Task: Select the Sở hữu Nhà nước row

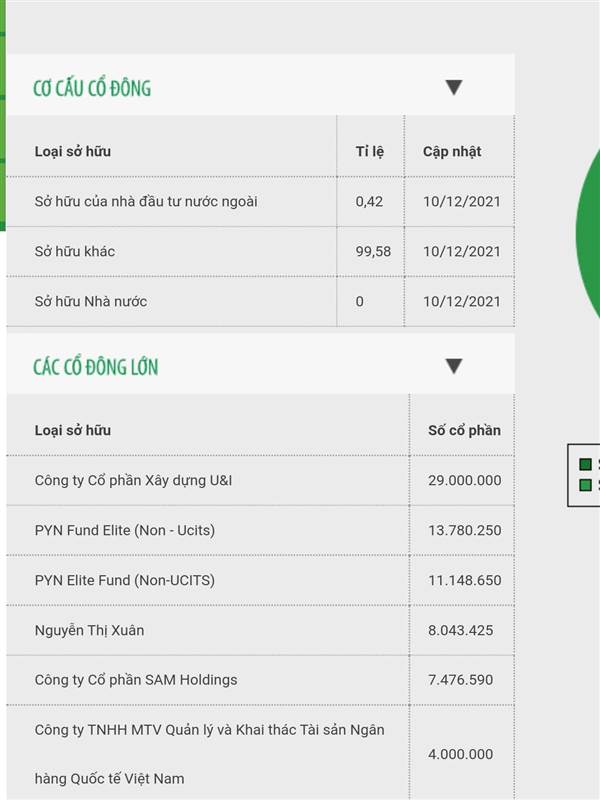Action: point(260,302)
